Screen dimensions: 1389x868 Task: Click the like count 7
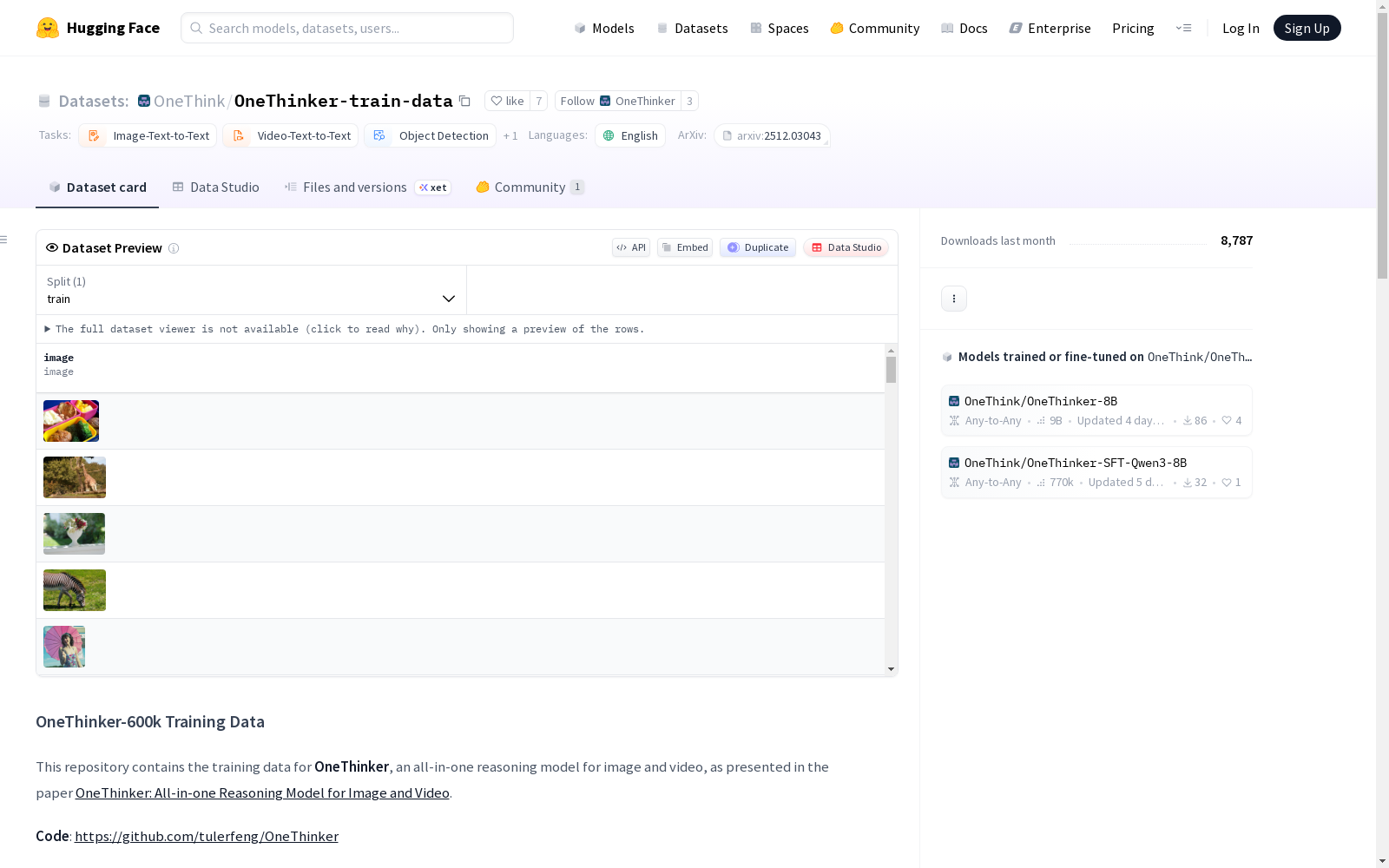click(x=539, y=101)
